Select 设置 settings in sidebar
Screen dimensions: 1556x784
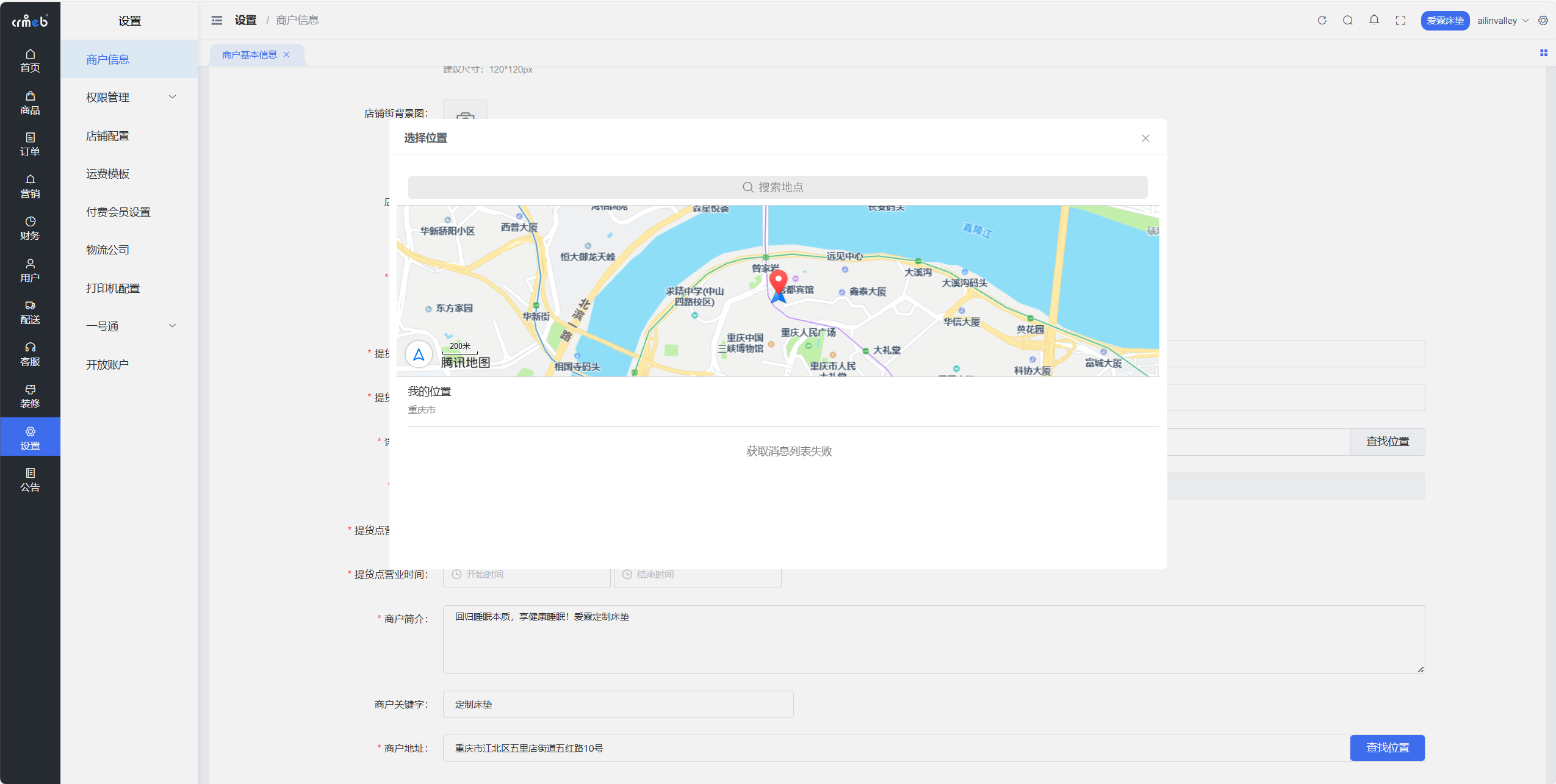[30, 437]
